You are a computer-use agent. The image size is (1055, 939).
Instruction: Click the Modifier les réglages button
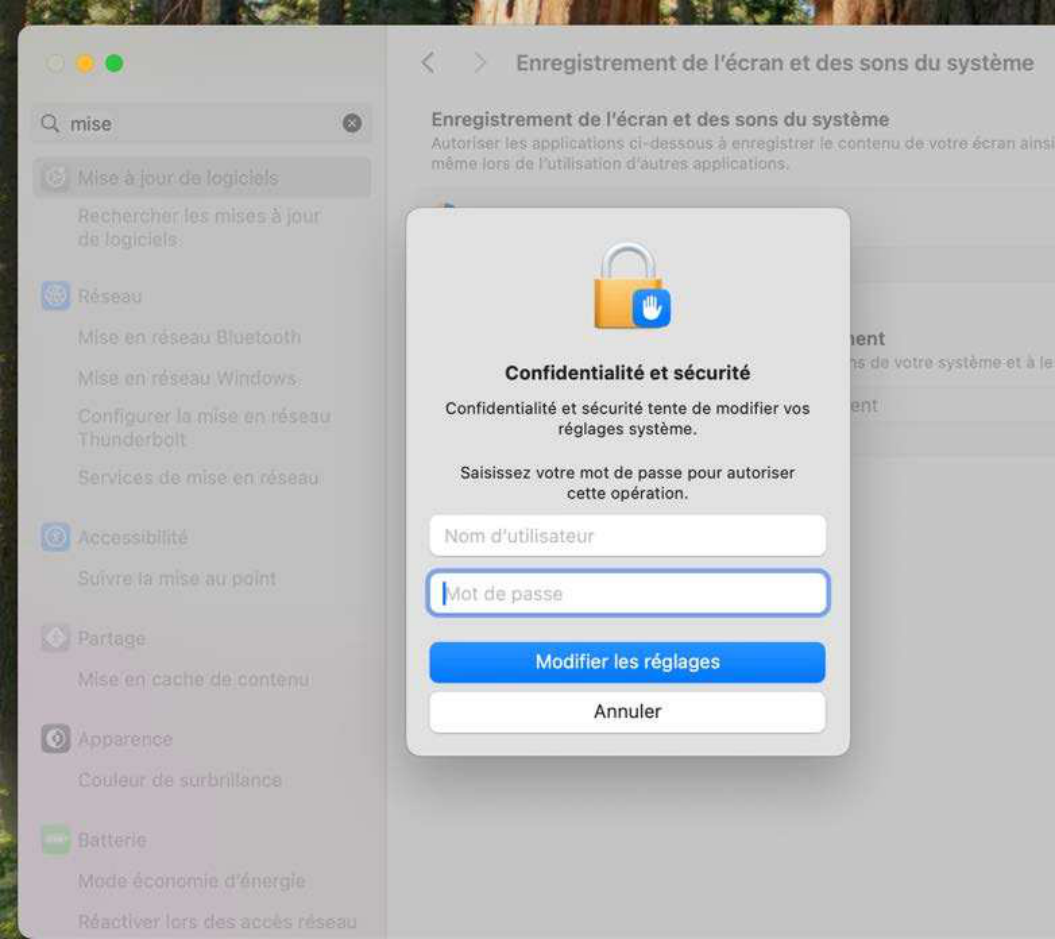click(x=627, y=662)
